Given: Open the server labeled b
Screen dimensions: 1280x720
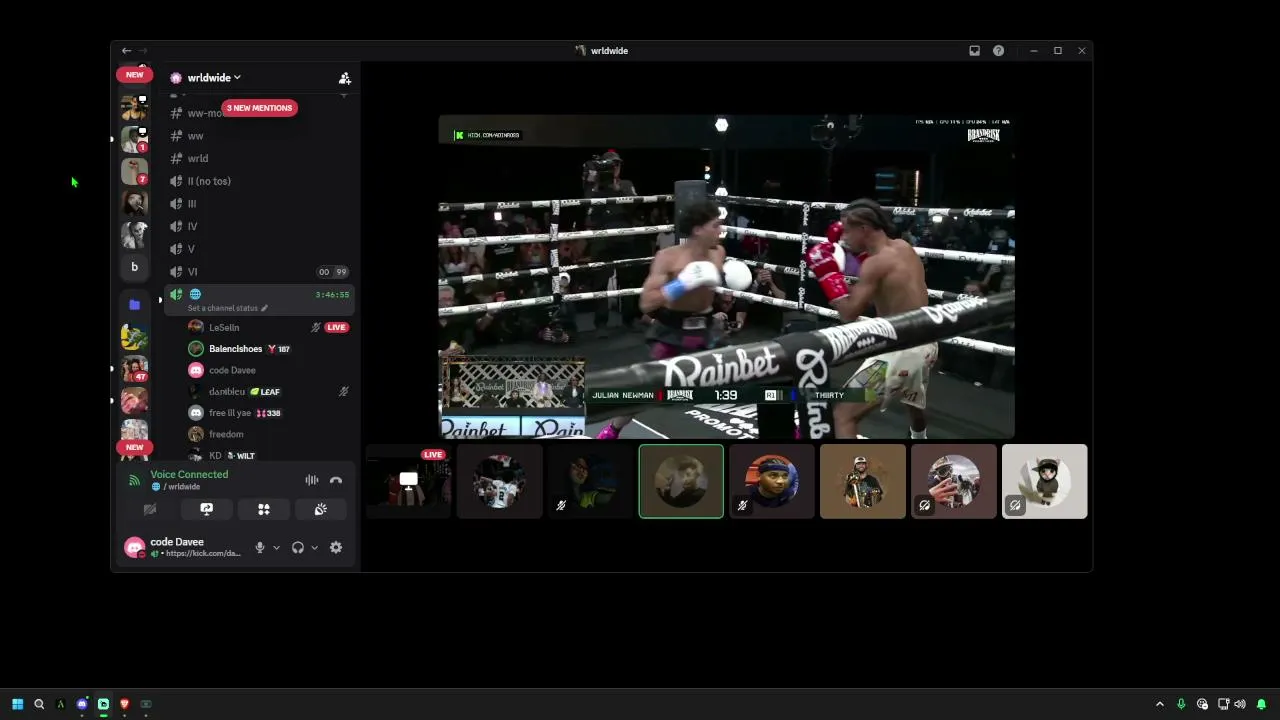Looking at the screenshot, I should (x=134, y=267).
